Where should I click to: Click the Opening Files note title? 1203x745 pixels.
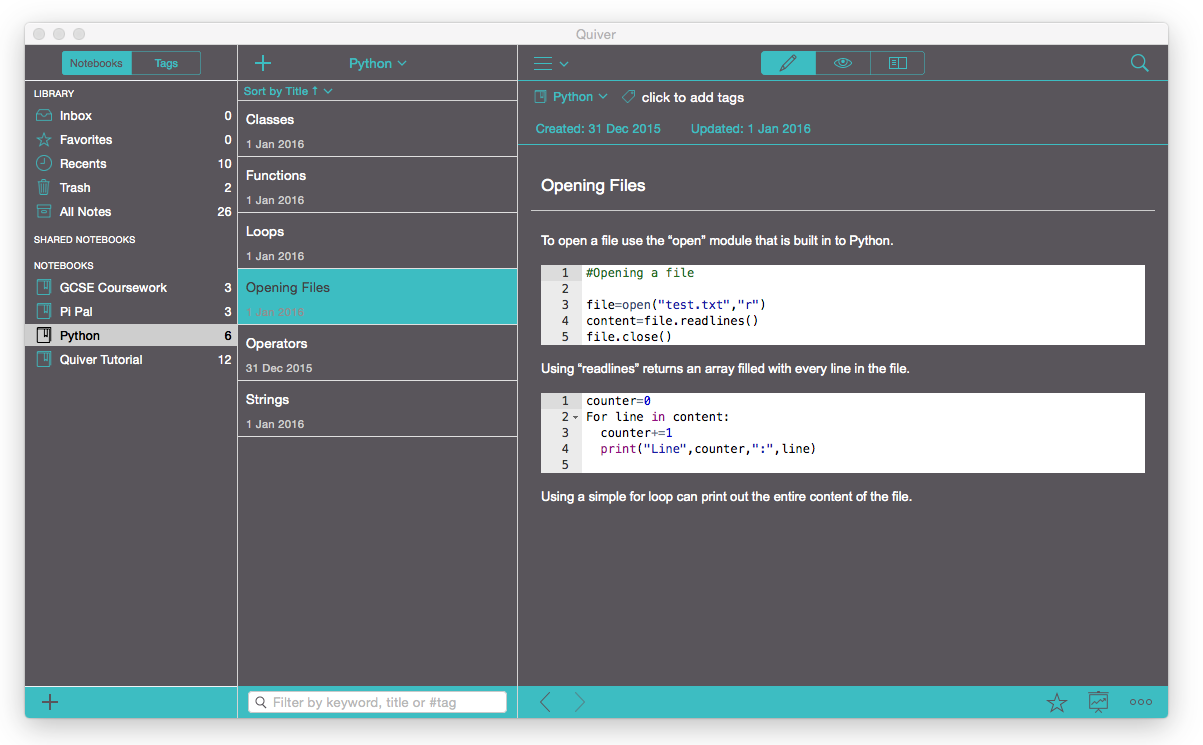[x=593, y=185]
